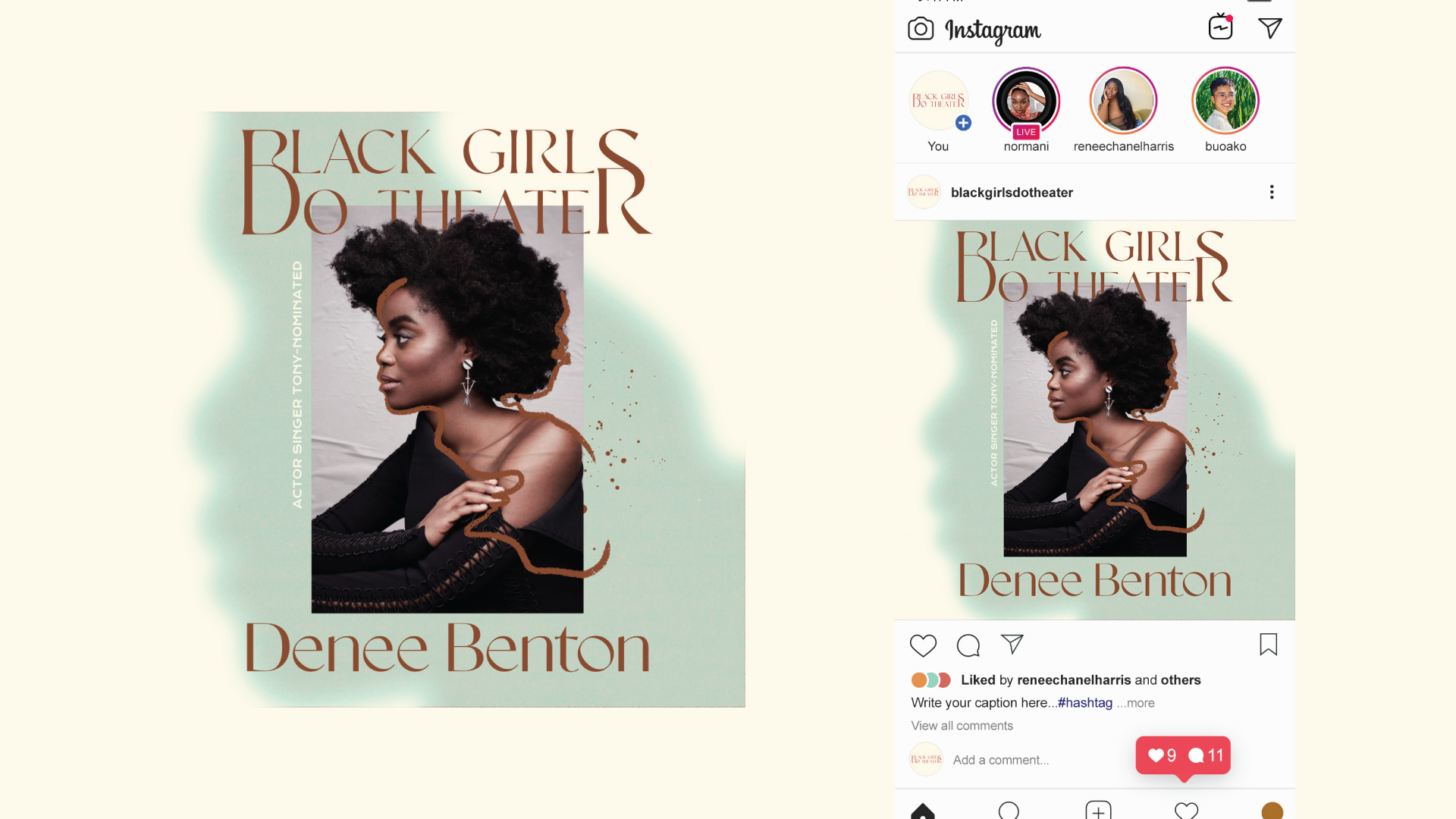Like the post with the heart icon

923,645
